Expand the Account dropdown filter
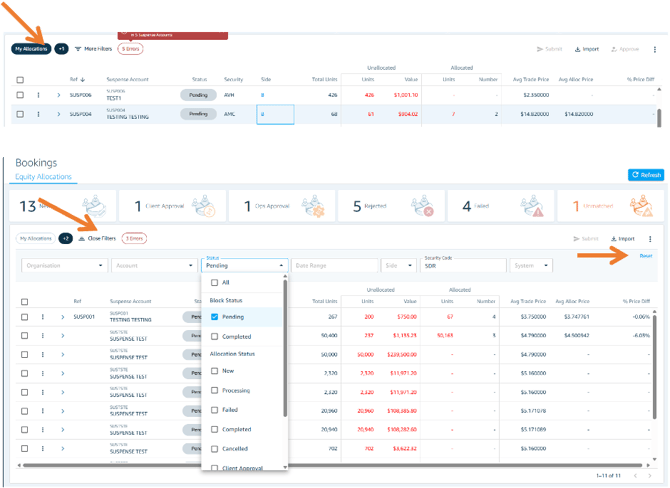Image resolution: width=670 pixels, height=488 pixels. click(153, 266)
